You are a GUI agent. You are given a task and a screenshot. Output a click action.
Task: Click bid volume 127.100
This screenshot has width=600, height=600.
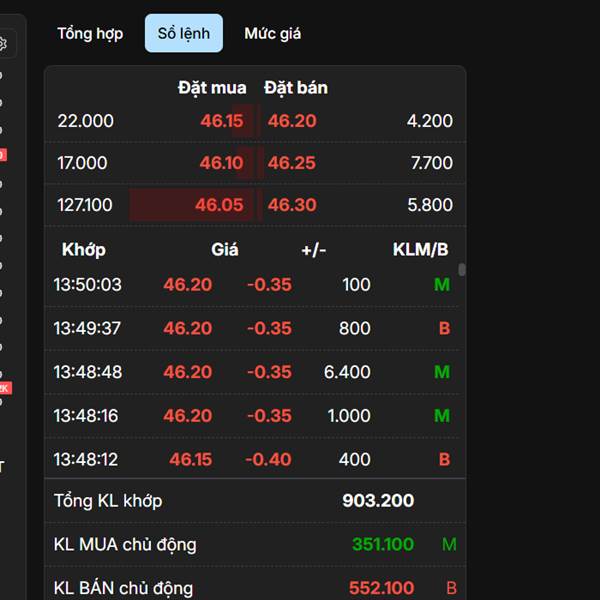coord(85,205)
